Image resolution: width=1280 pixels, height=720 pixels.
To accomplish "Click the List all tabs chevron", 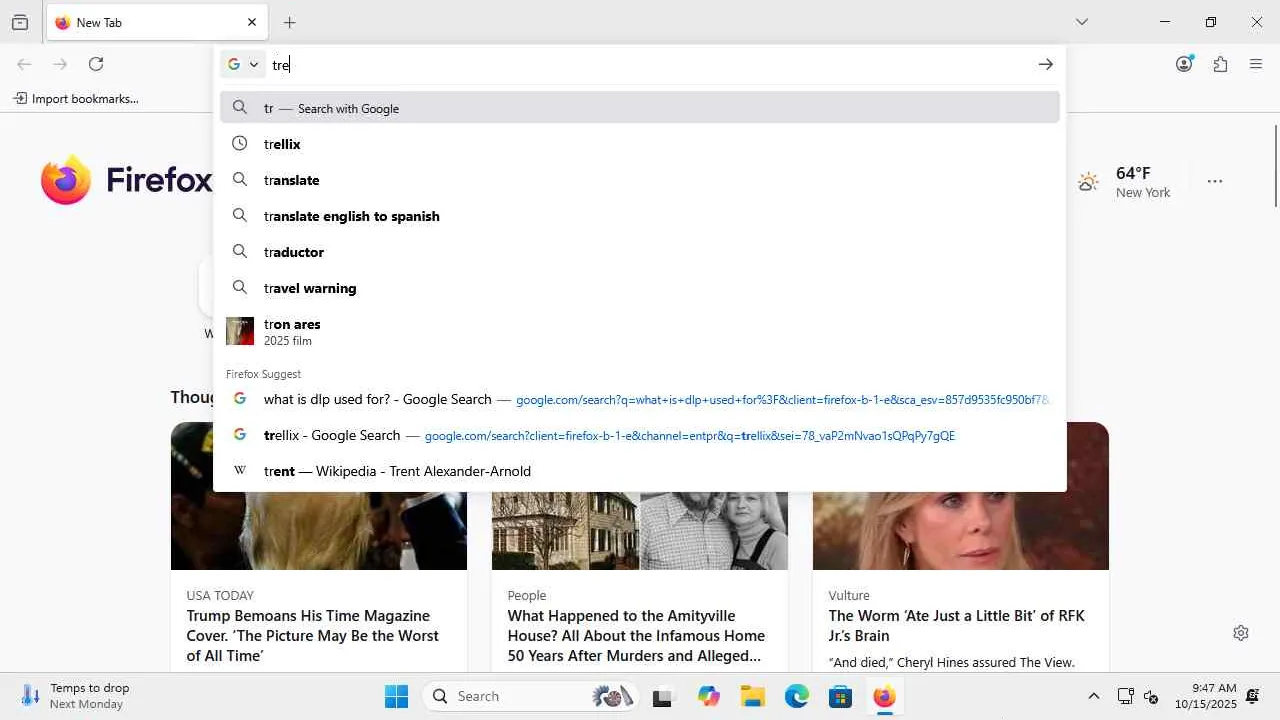I will pos(1082,22).
